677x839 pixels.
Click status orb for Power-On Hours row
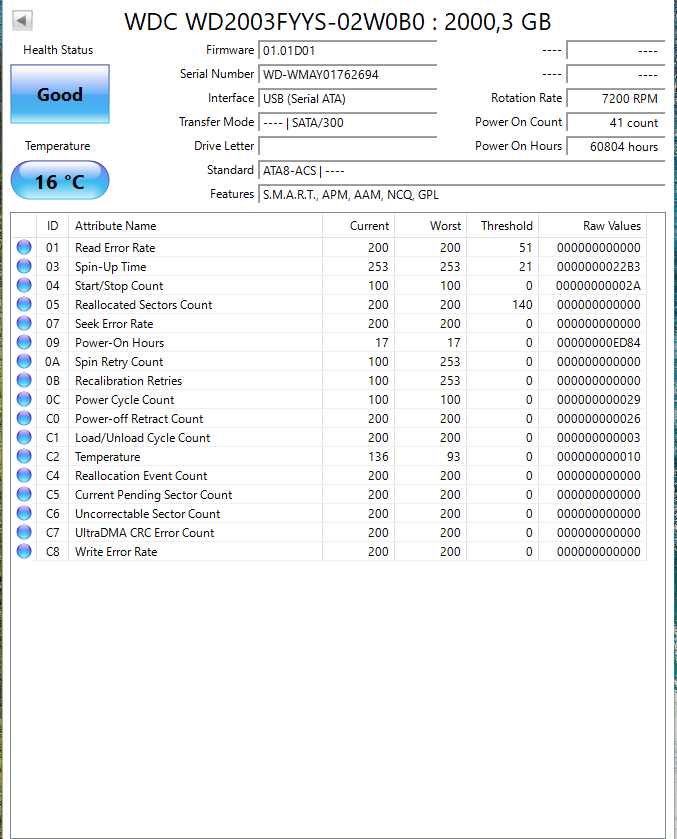24,342
